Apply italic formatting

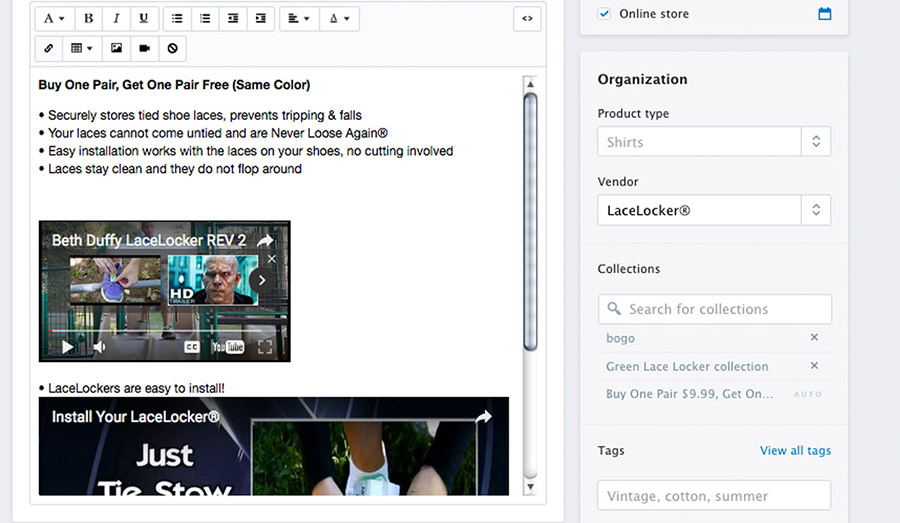point(116,19)
